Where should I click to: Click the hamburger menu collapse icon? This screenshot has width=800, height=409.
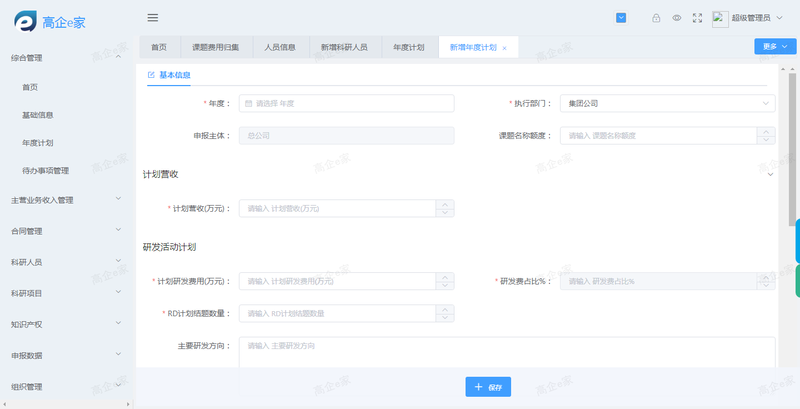(x=153, y=17)
